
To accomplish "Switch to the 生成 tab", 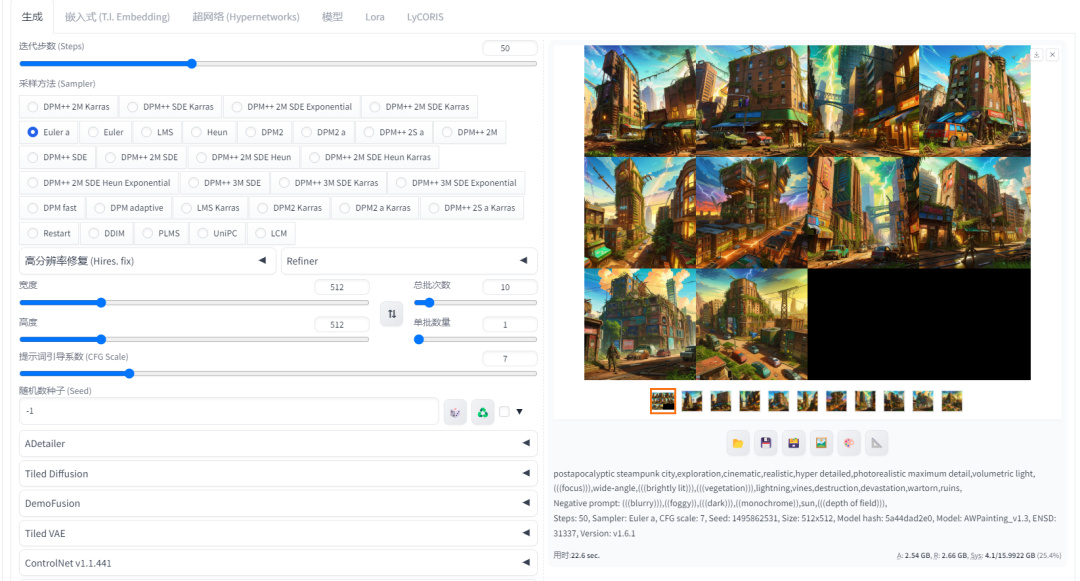I will tap(32, 17).
